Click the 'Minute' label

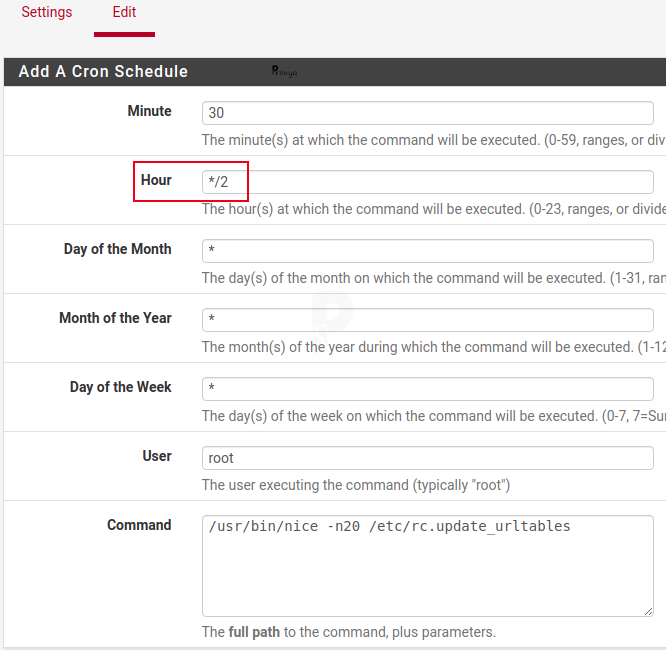pos(150,111)
